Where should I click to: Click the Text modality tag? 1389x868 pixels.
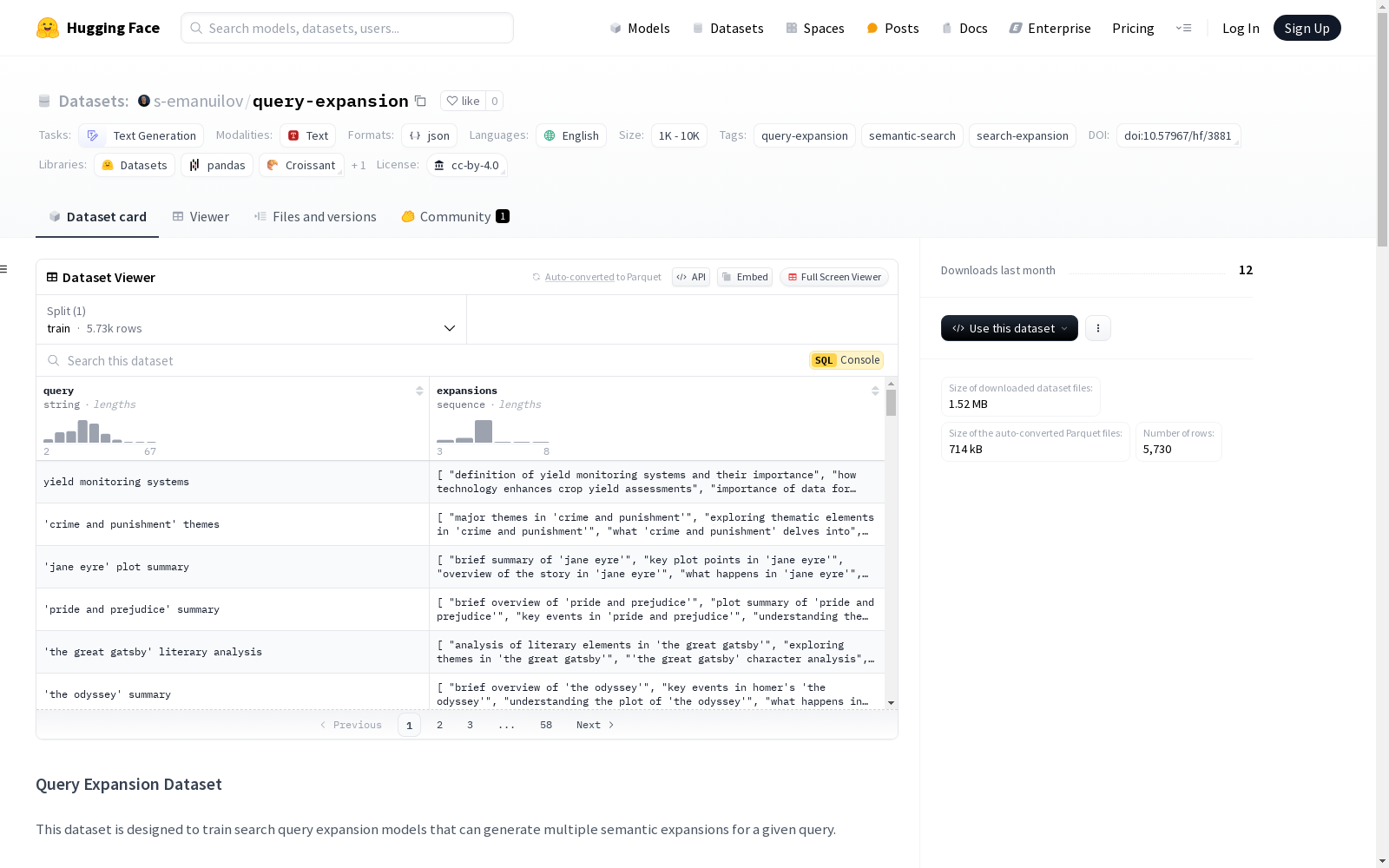click(x=308, y=135)
